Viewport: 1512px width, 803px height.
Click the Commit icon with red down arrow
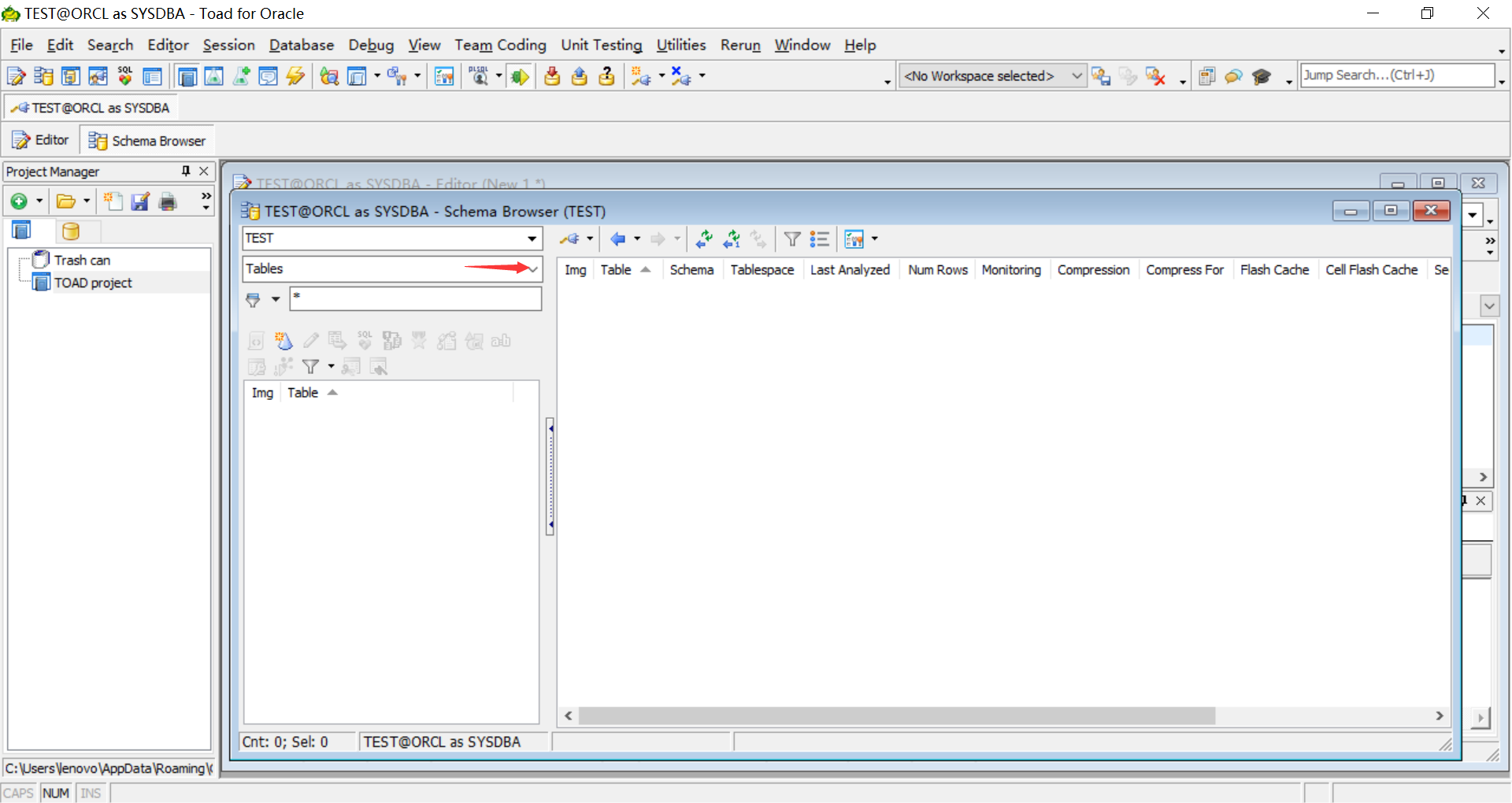pos(552,76)
